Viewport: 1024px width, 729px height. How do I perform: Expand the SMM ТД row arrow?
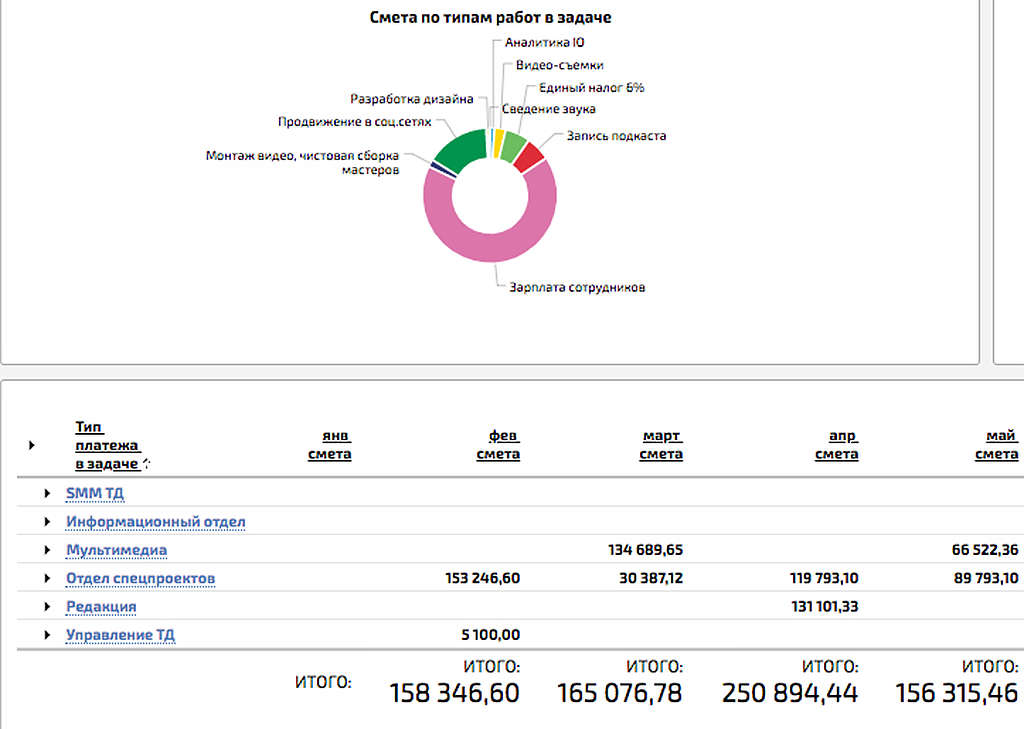coord(47,493)
